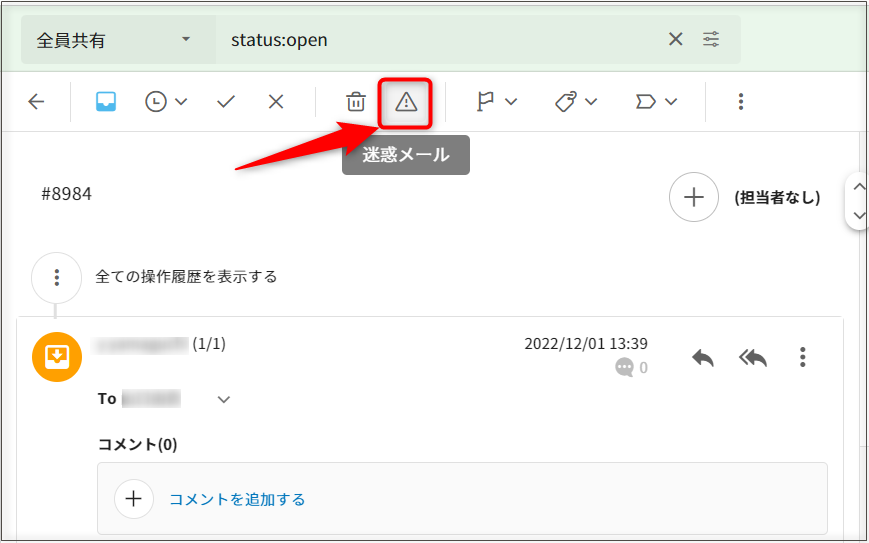The width and height of the screenshot is (869, 543).
Task: Open message more options vertical dots
Action: [802, 357]
